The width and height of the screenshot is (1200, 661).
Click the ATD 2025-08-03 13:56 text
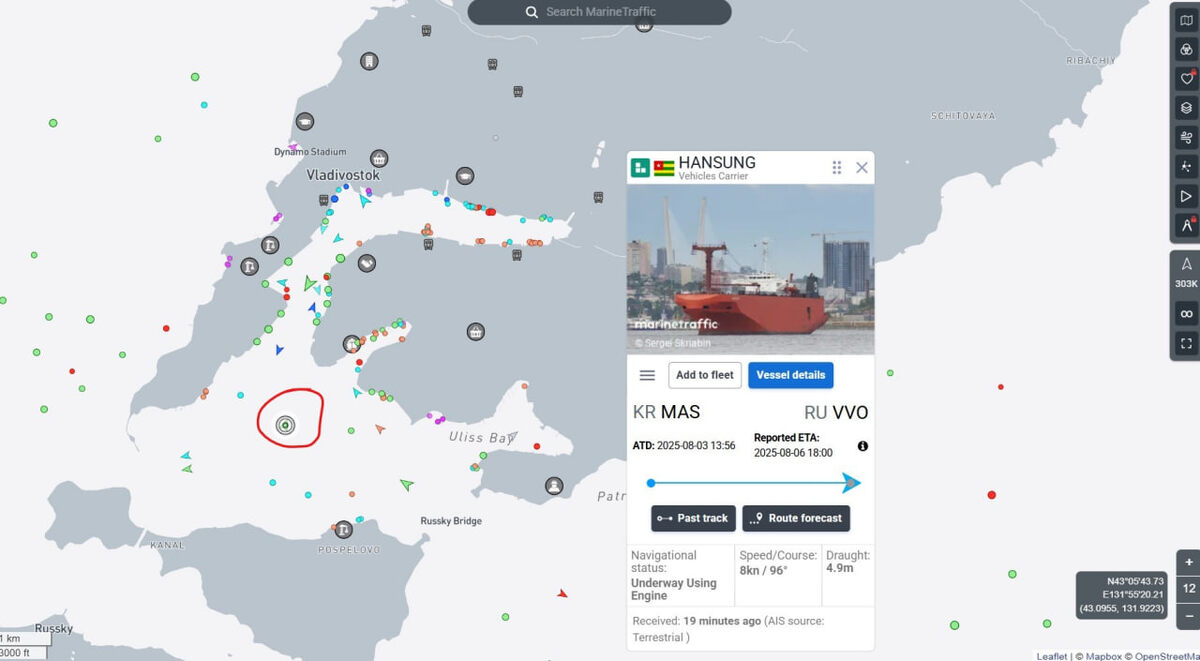tap(684, 445)
